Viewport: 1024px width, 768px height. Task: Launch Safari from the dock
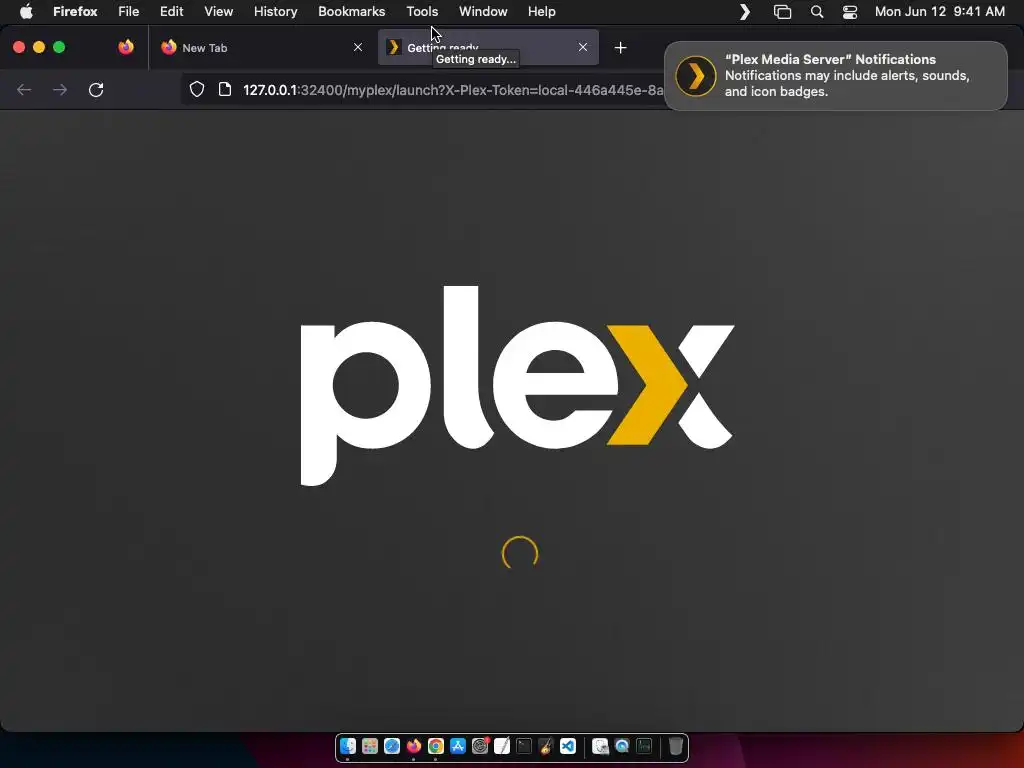pos(392,746)
